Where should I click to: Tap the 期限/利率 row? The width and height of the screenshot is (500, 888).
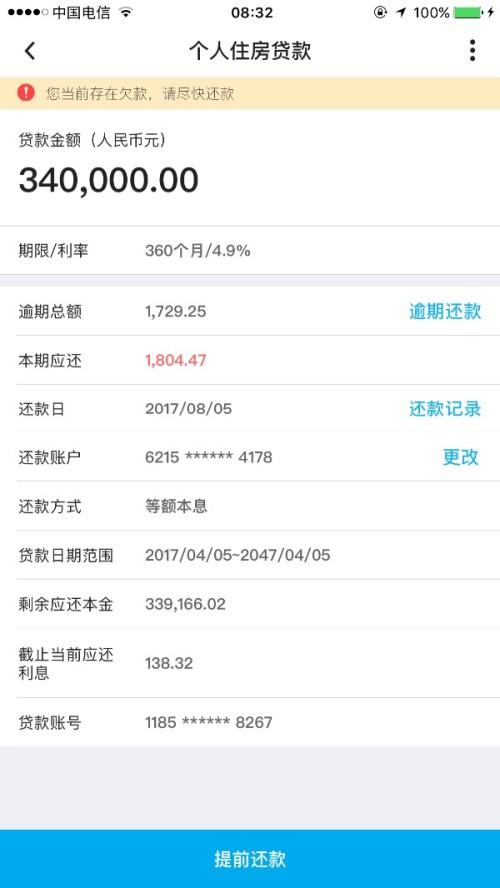(250, 250)
